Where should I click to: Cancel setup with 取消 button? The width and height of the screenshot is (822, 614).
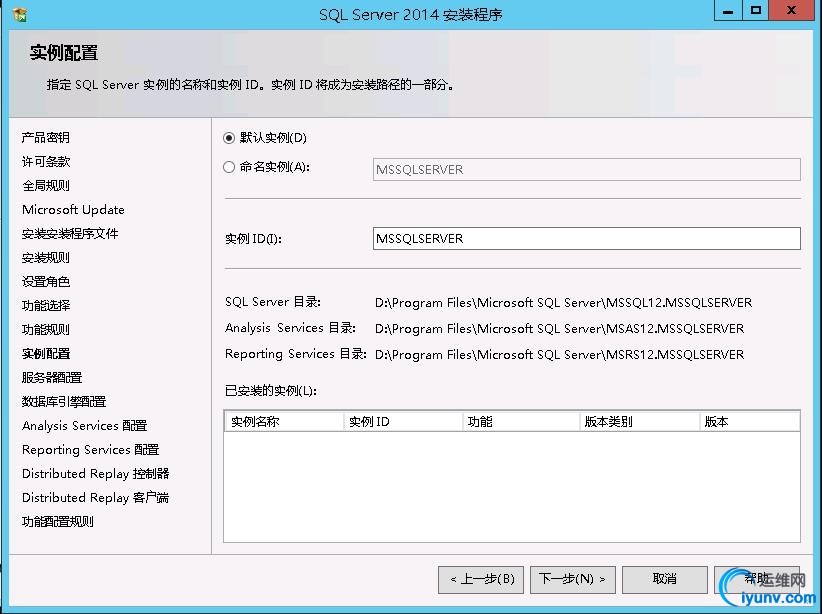tap(665, 579)
